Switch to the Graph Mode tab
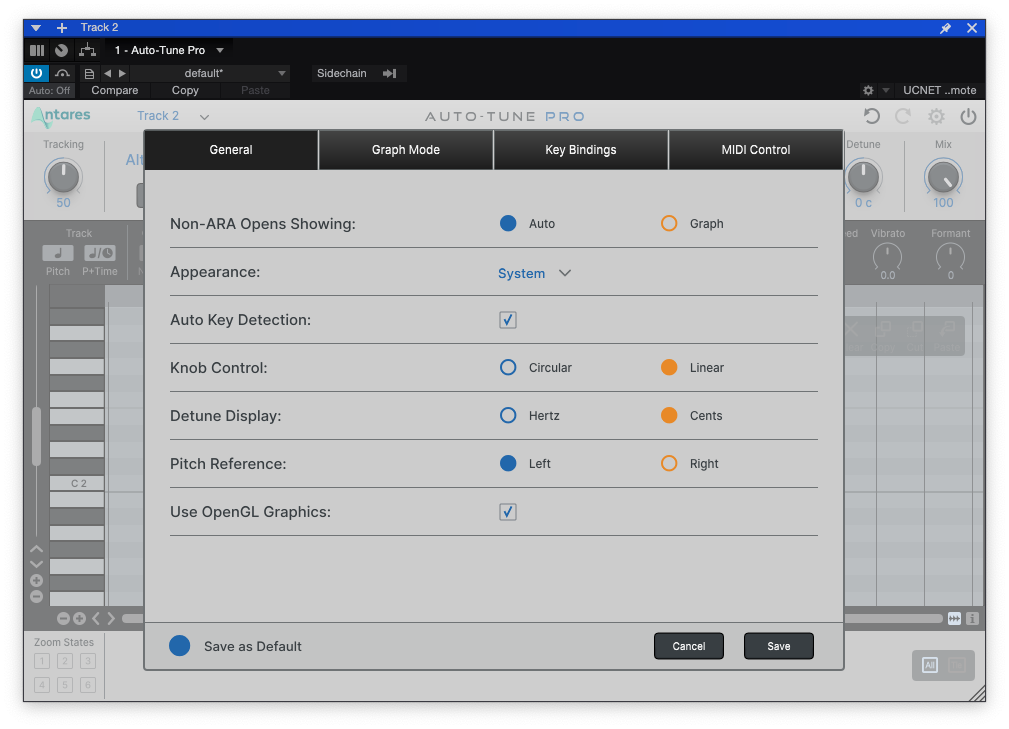Screen dimensions: 1009x729 click(406, 150)
